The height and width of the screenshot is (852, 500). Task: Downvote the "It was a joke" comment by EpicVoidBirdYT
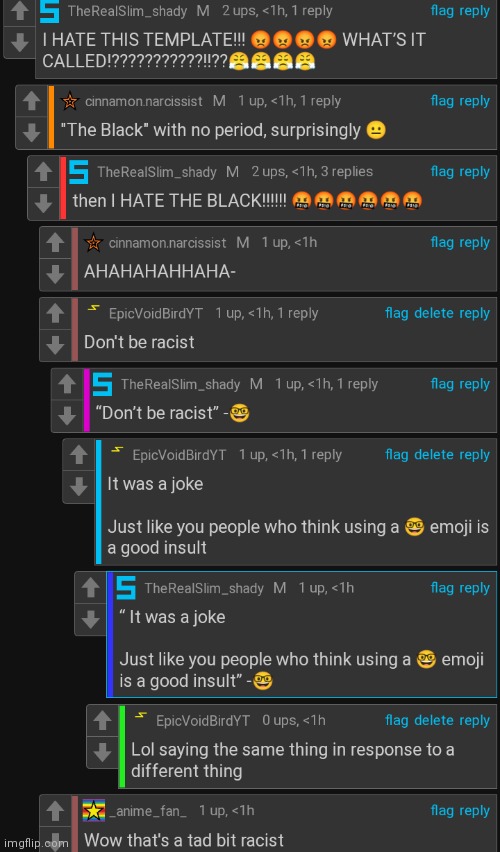click(79, 486)
